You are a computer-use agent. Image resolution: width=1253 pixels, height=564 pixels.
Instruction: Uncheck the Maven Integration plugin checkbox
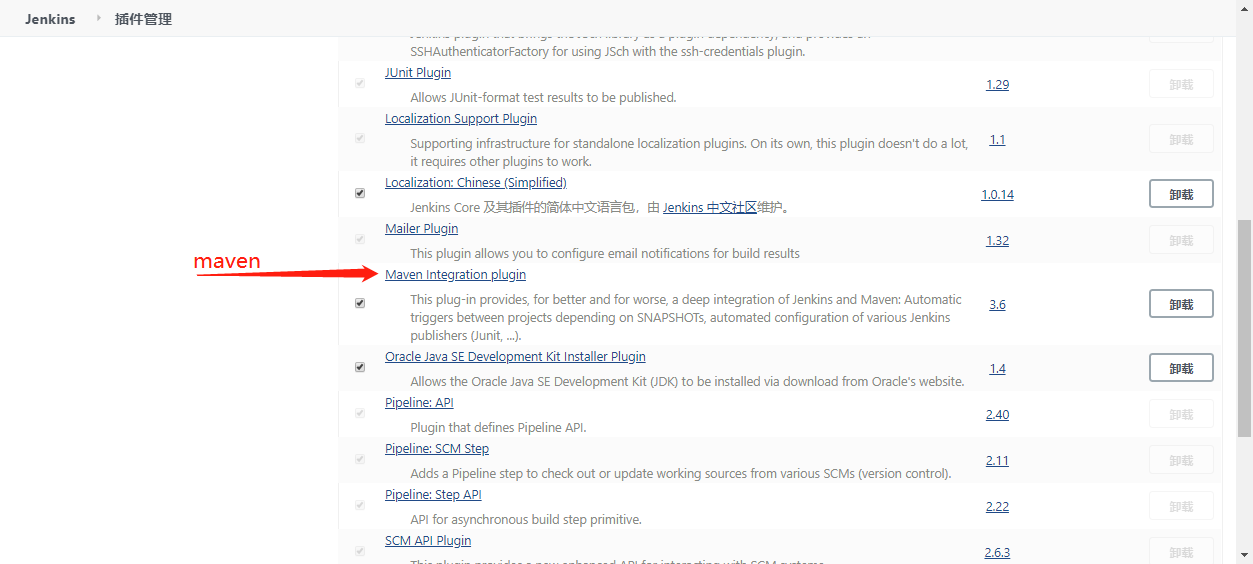coord(360,303)
